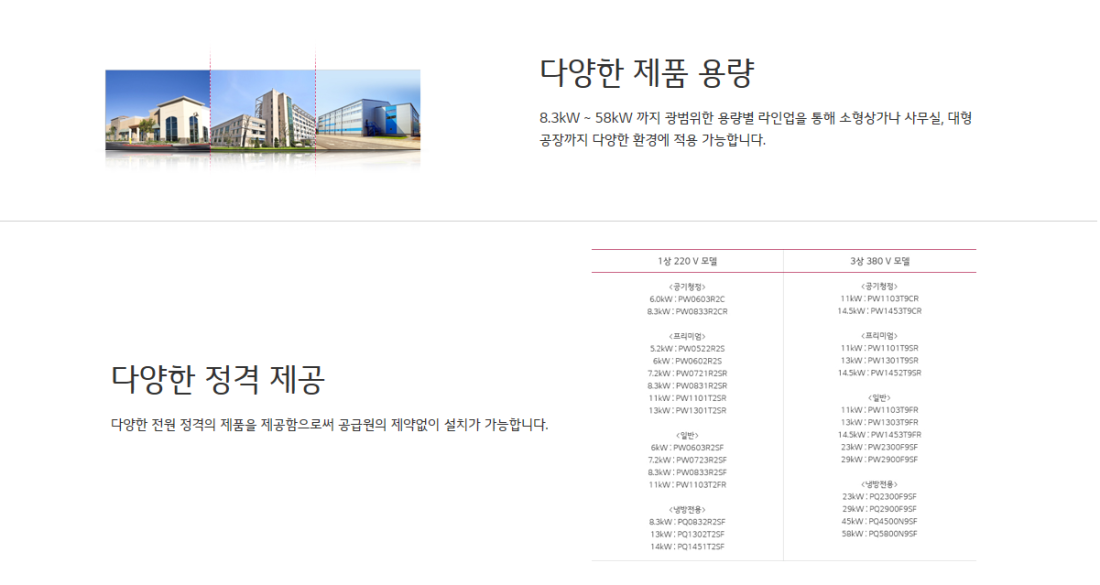Screen dimensions: 1100x585
Task: Click '<프리미엄>' label in 1상 220 V column
Action: click(x=688, y=337)
